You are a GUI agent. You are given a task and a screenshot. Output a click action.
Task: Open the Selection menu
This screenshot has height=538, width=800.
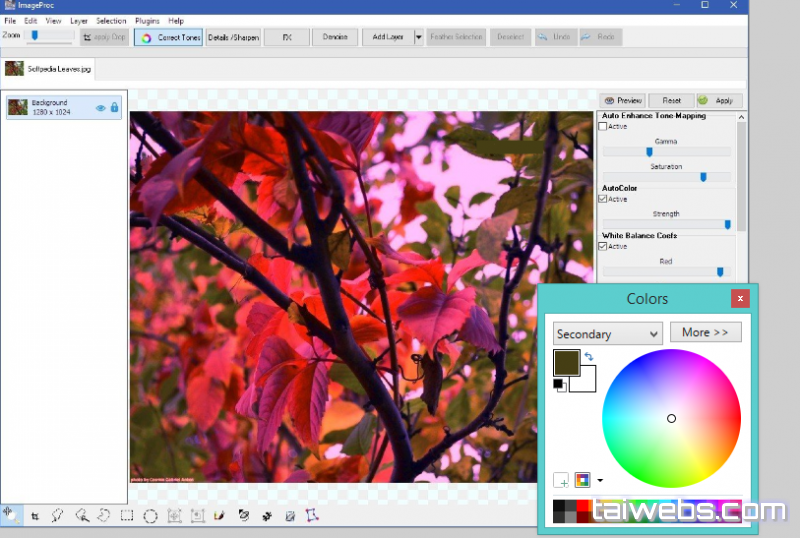click(x=111, y=20)
